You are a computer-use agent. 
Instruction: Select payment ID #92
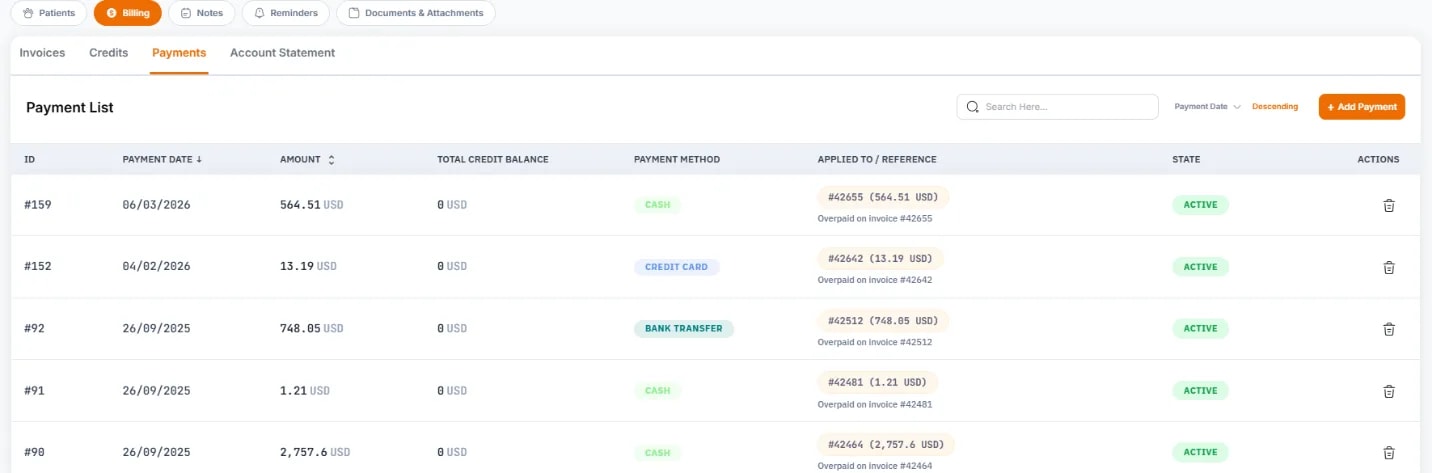coord(35,329)
